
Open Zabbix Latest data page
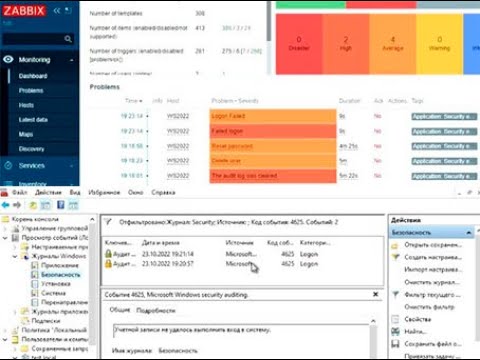33,120
